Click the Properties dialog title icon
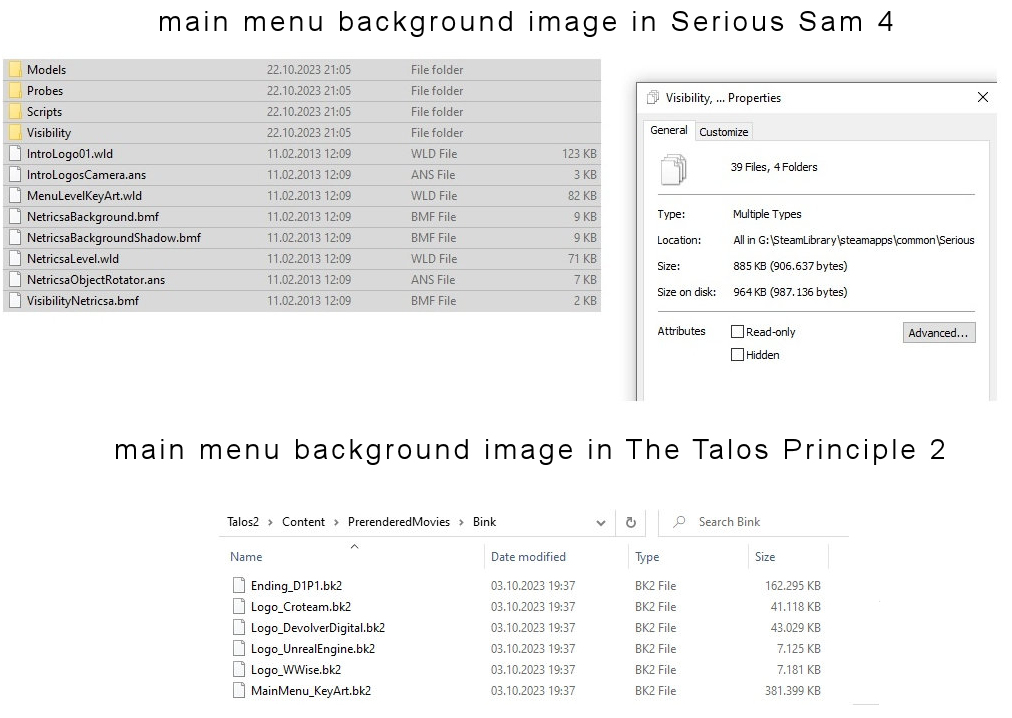This screenshot has height=718, width=1012. click(653, 97)
